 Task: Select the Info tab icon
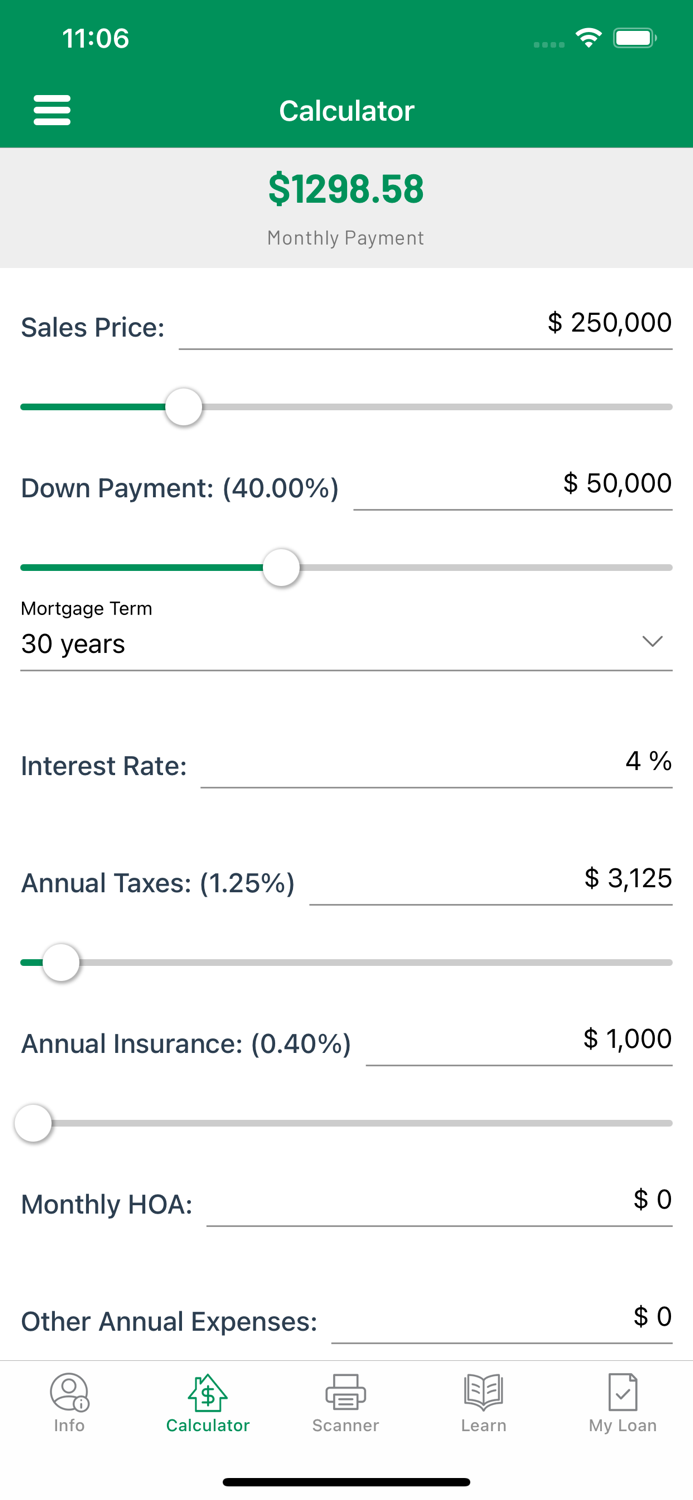pyautogui.click(x=69, y=1392)
